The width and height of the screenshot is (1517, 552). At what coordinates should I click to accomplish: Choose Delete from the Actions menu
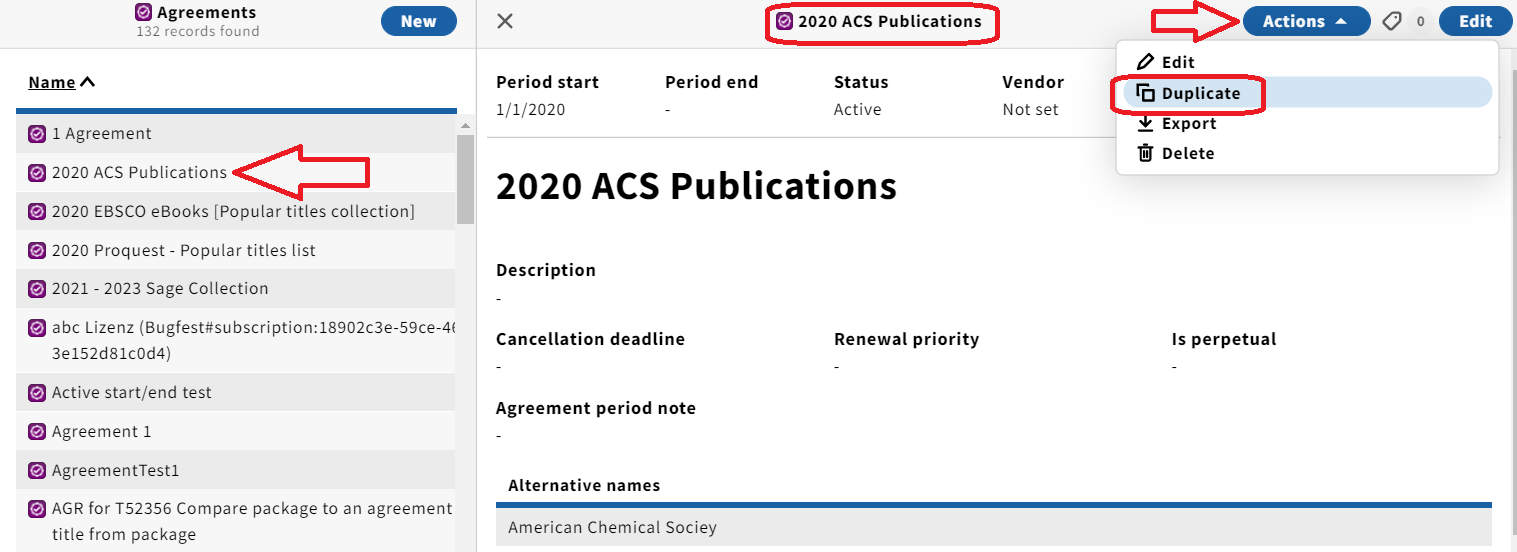pos(1306,153)
